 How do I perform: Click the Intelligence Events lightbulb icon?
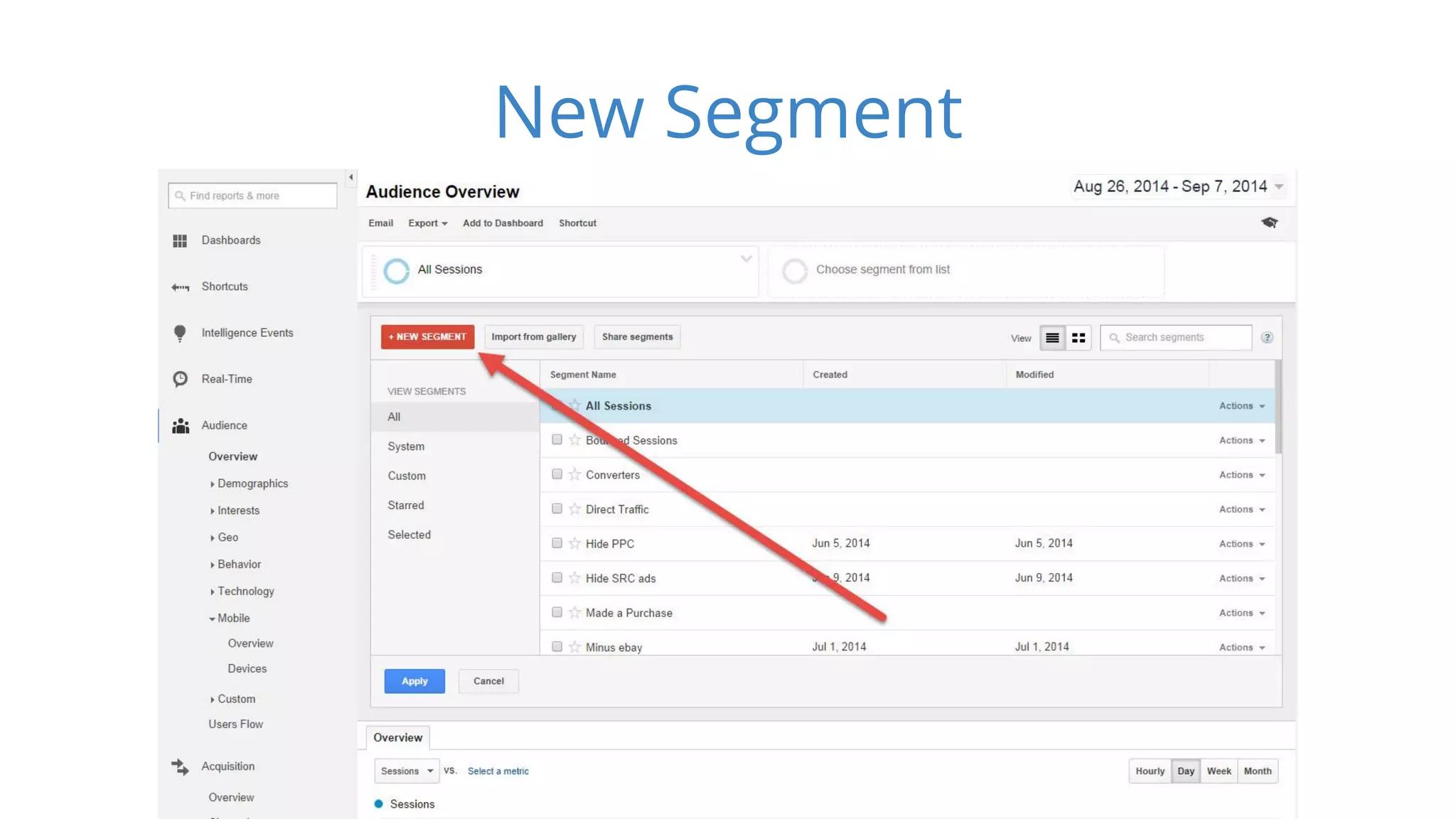[180, 333]
